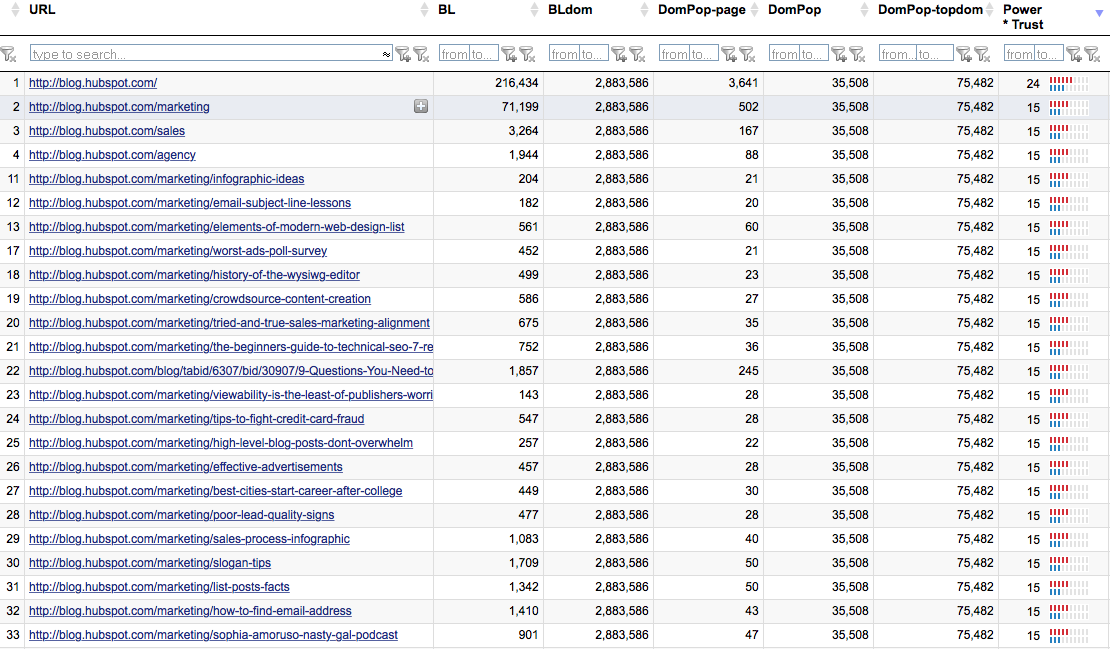Viewport: 1110px width, 649px height.
Task: Select the BL value 71,199 cell
Action: (488, 107)
